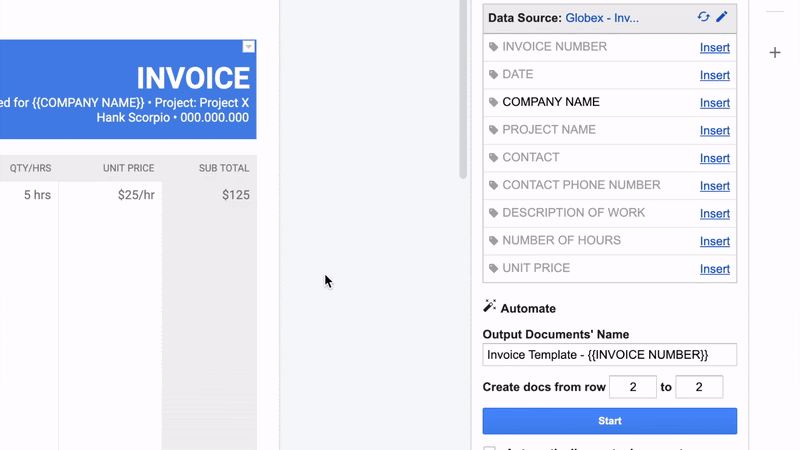
Task: Open the dropdown arrow on invoice header
Action: click(249, 47)
